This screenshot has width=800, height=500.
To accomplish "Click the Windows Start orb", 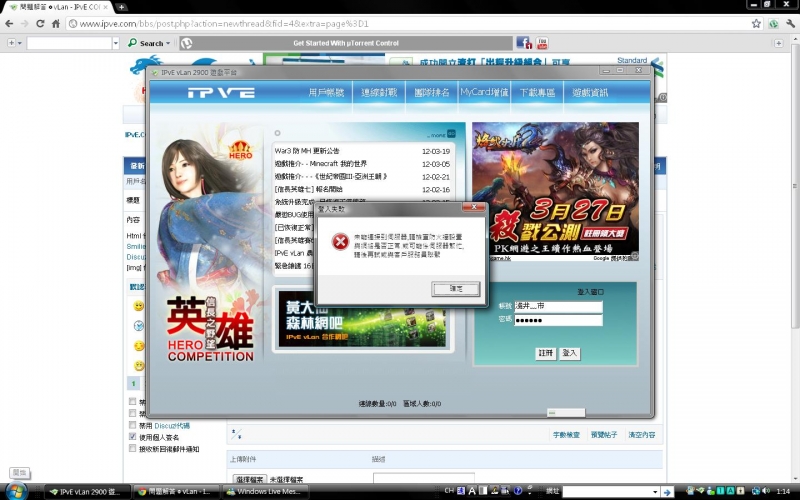I will 16,491.
